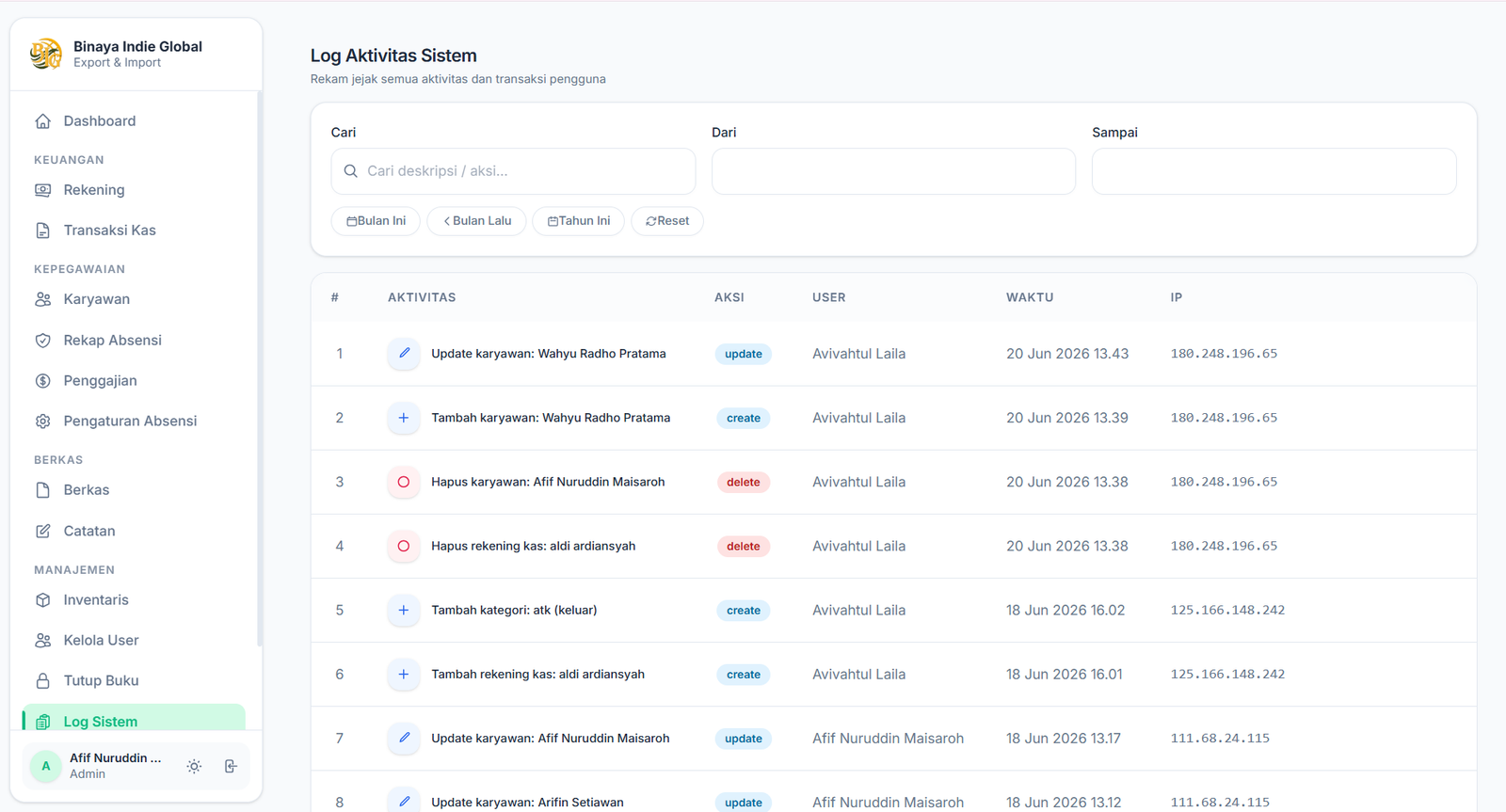Click the text Hapus rekening kas: aldi ardiansyah
This screenshot has width=1506, height=812.
pos(533,546)
